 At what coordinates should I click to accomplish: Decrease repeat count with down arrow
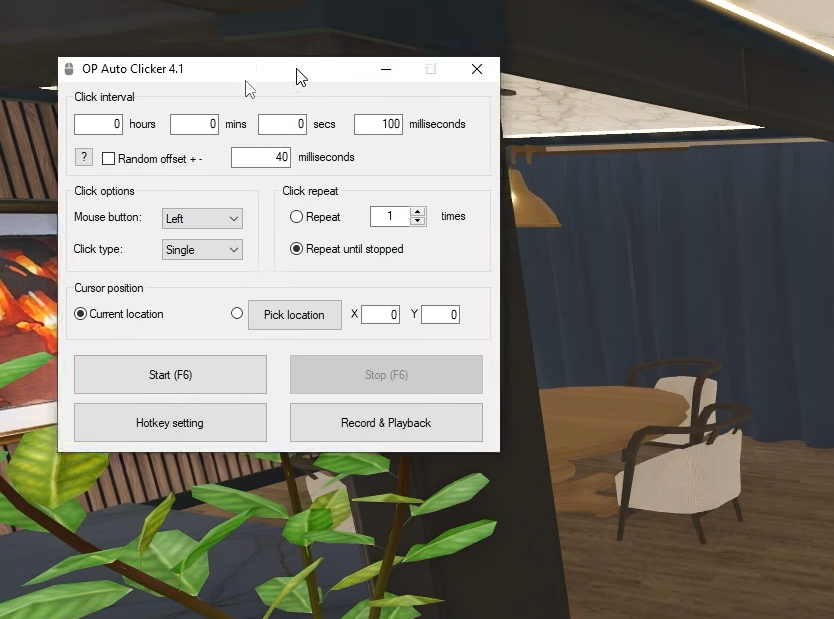[x=418, y=221]
